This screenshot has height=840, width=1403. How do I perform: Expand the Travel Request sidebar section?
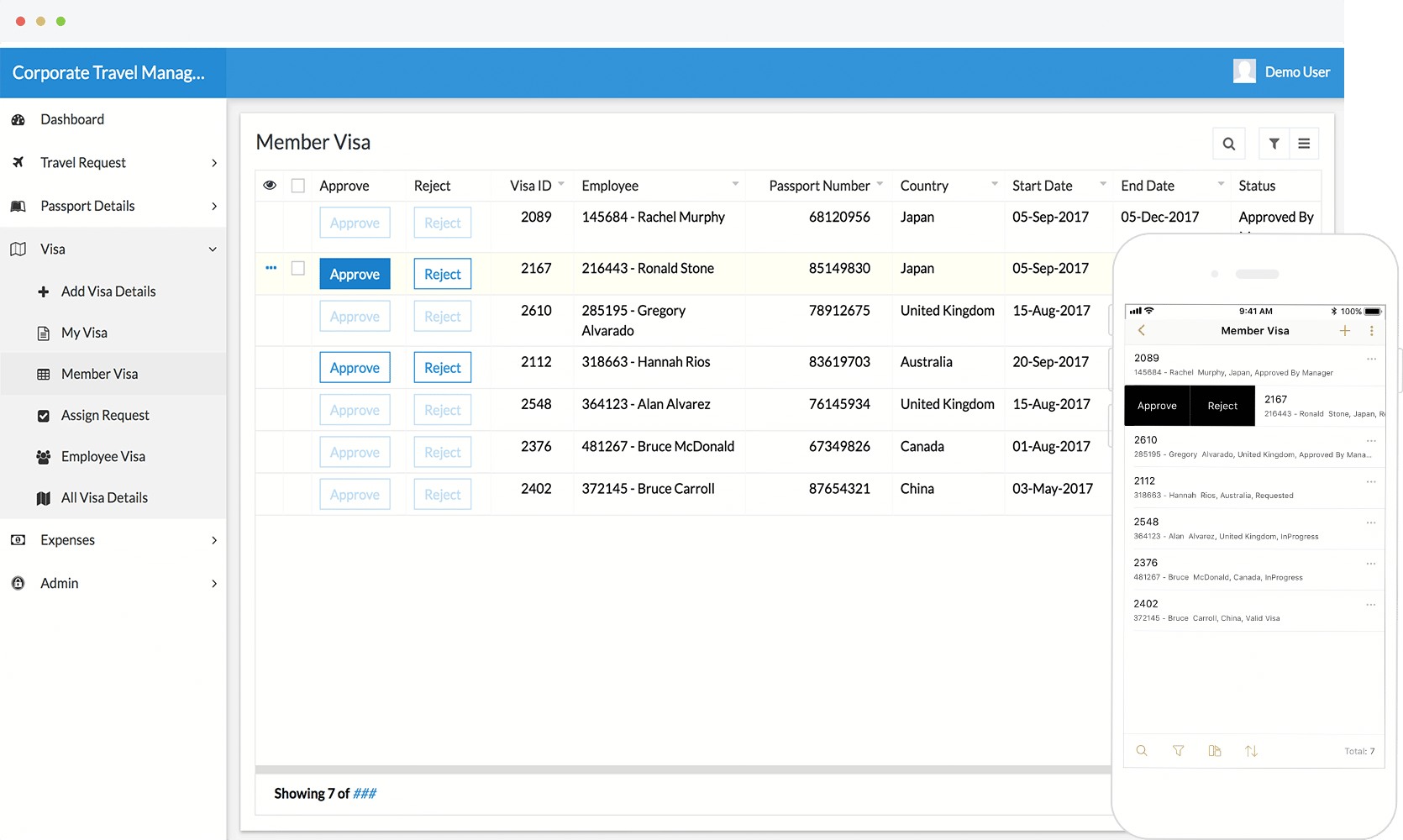214,162
